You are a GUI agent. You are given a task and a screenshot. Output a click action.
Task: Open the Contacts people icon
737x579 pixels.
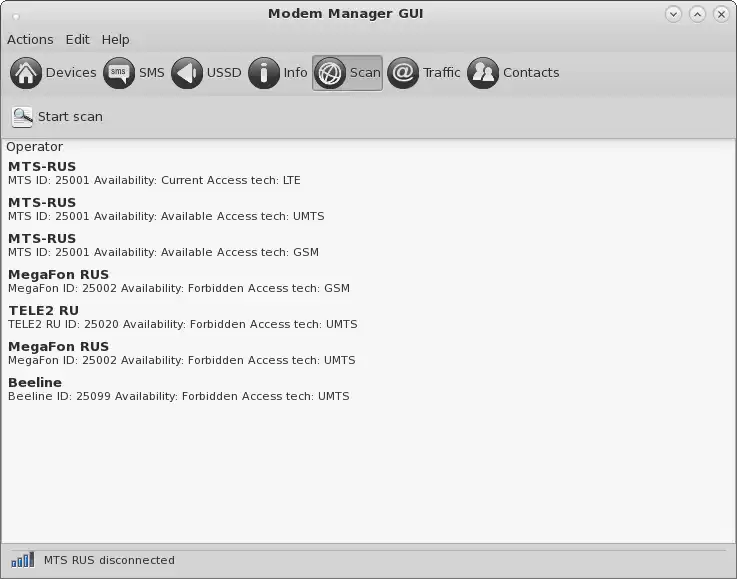[483, 73]
